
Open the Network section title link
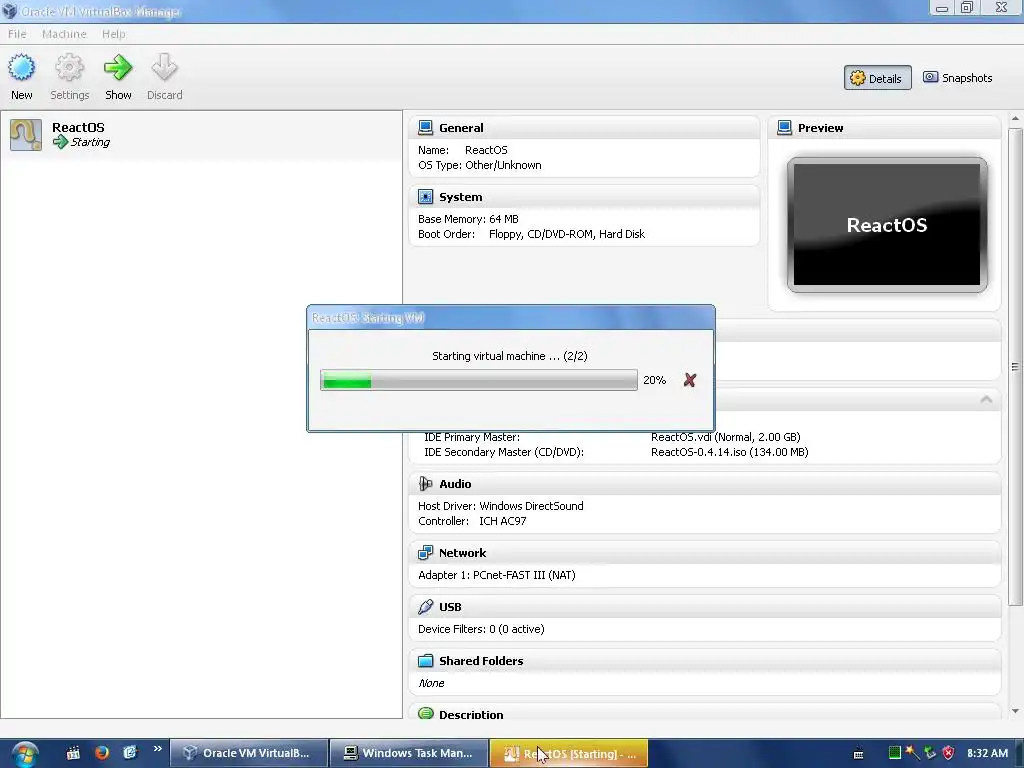click(462, 553)
